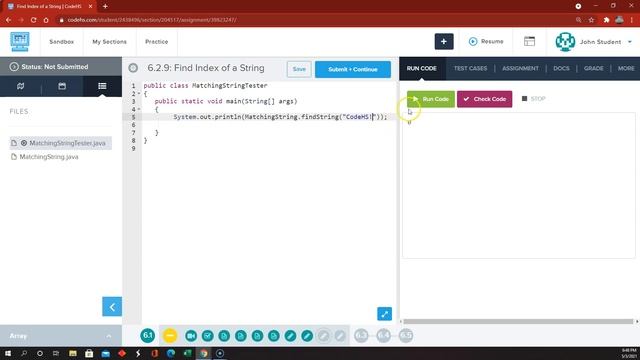Open File Explorer from taskbar

tap(73, 353)
